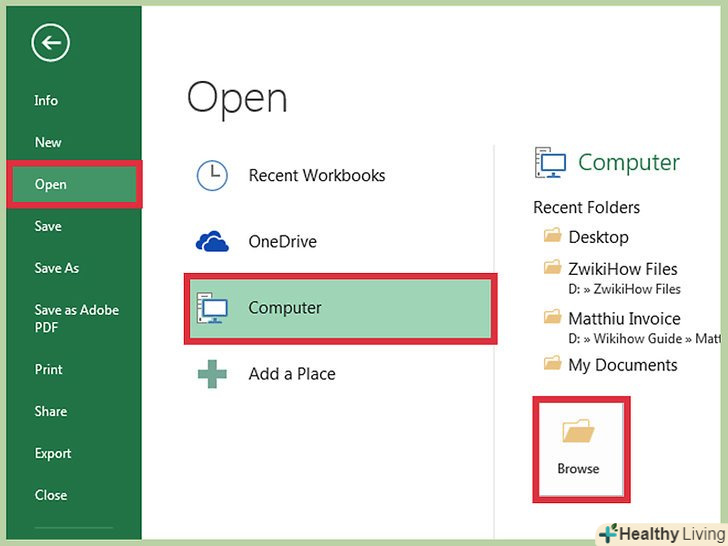The width and height of the screenshot is (728, 546).
Task: Open the My Documents recent folder
Action: pyautogui.click(x=623, y=365)
